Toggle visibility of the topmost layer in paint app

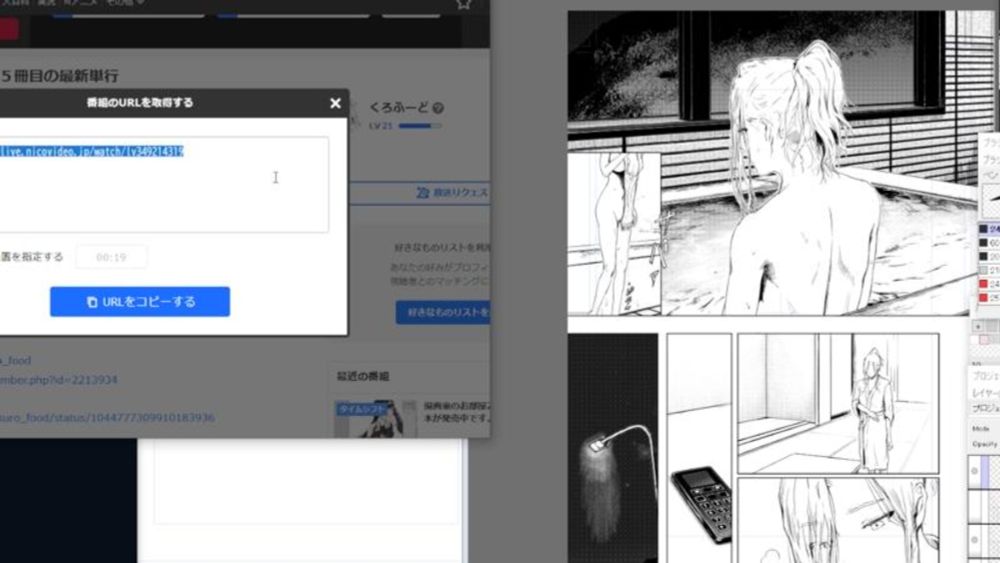click(x=974, y=471)
